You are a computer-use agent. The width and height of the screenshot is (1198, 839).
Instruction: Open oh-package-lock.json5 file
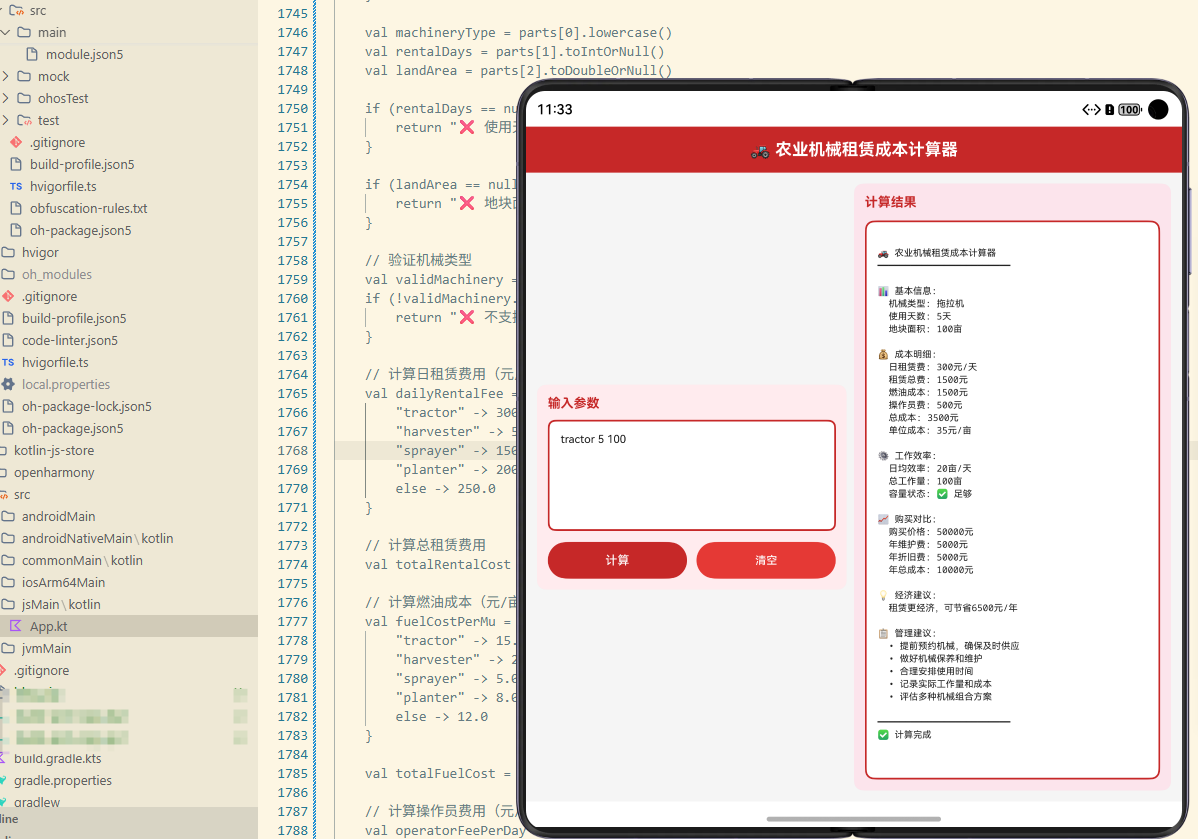[86, 407]
